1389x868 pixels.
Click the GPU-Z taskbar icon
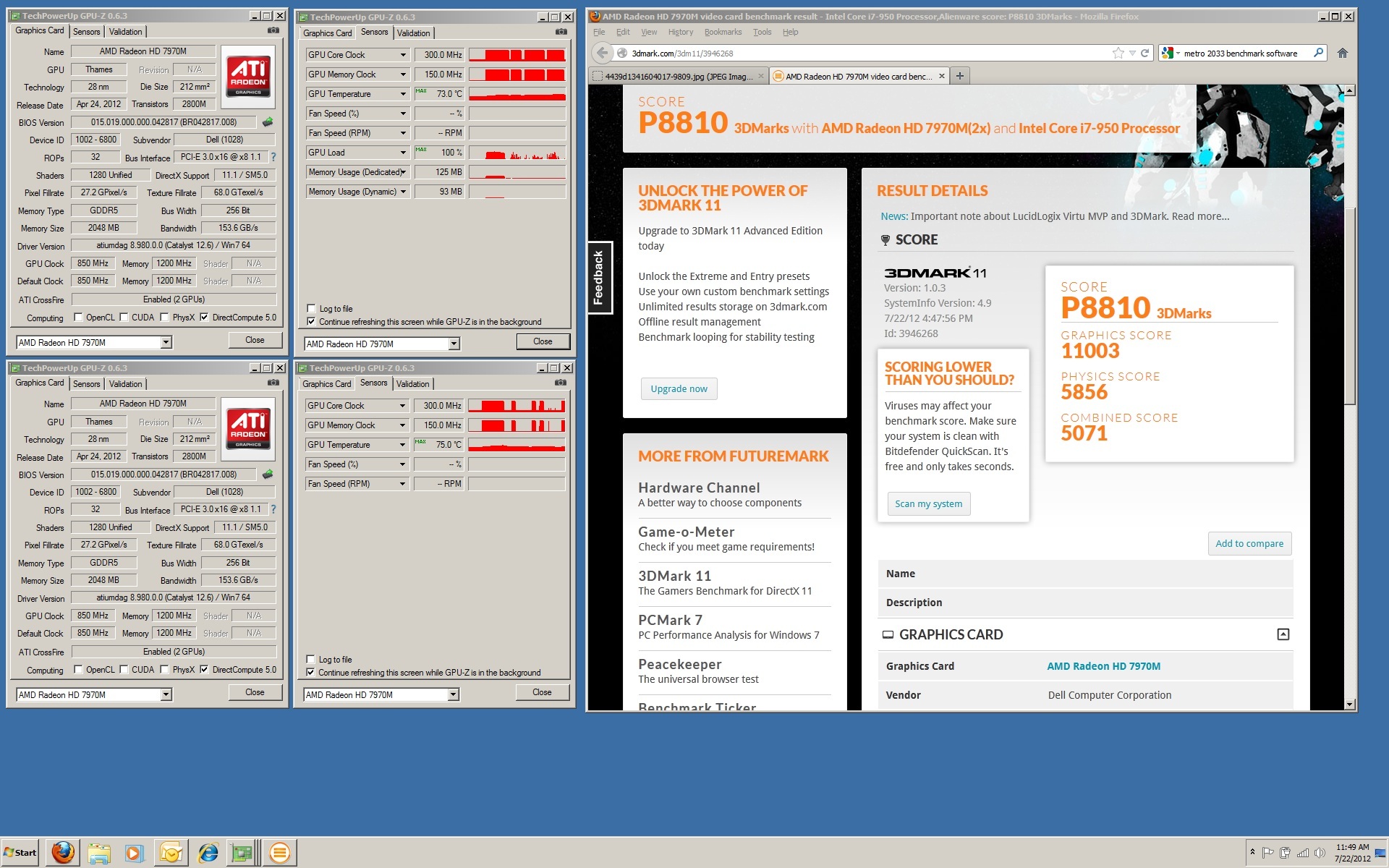click(x=242, y=853)
